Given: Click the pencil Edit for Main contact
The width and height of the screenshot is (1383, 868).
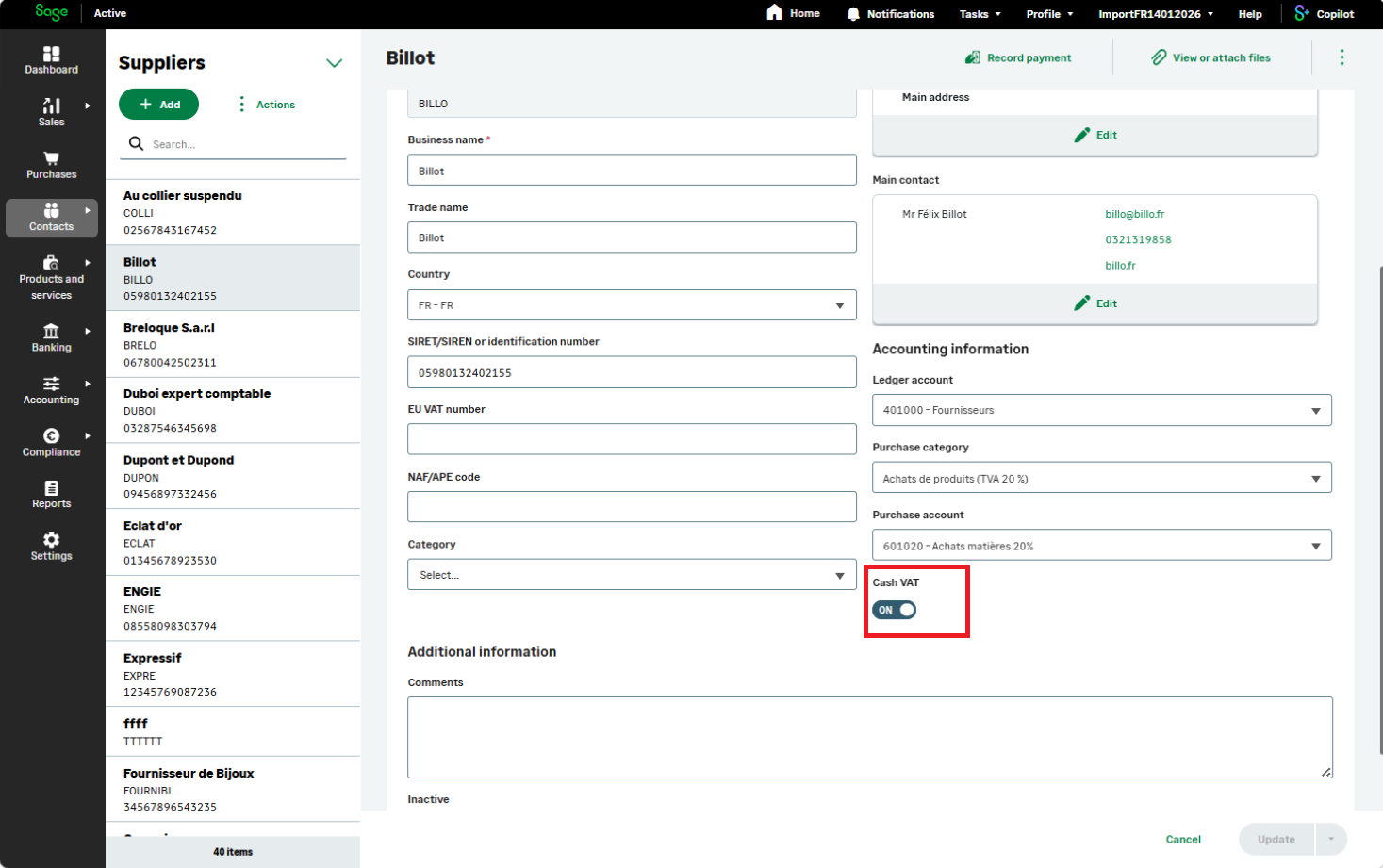Looking at the screenshot, I should click(1095, 303).
